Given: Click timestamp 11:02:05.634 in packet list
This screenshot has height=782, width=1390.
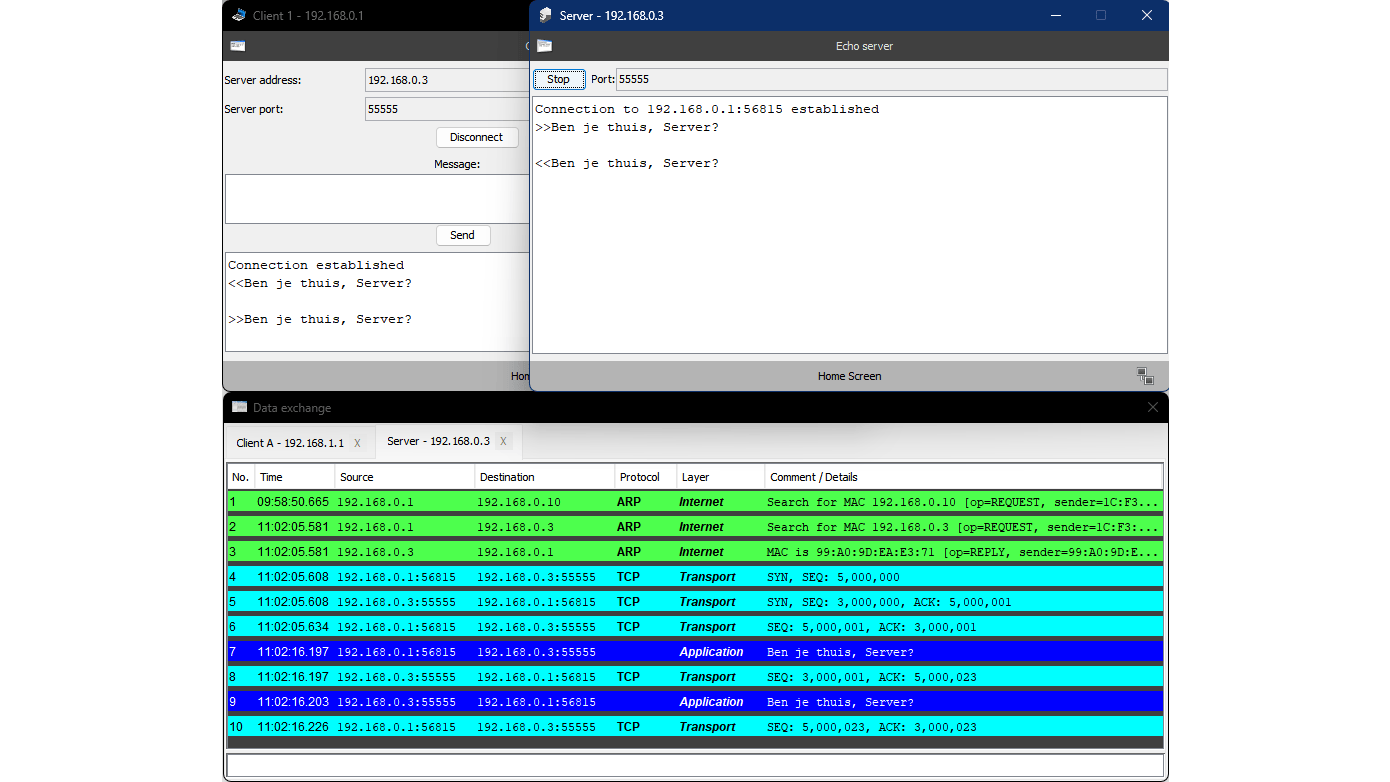Looking at the screenshot, I should tap(293, 627).
